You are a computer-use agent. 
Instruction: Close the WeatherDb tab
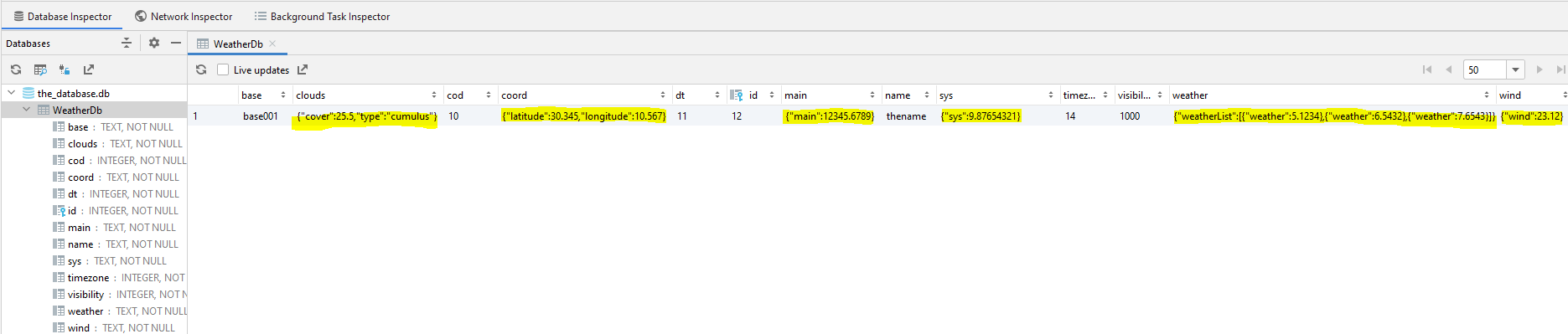coord(272,44)
